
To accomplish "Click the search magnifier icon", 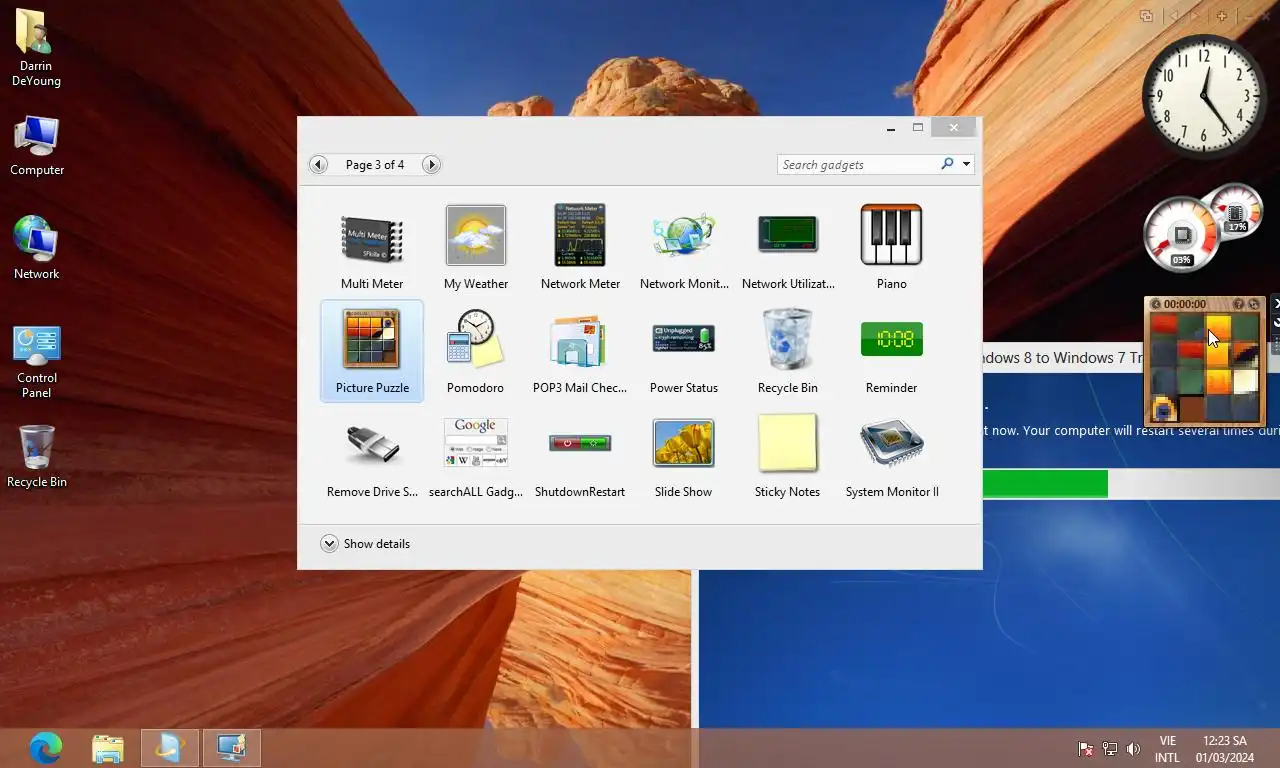I will 947,164.
